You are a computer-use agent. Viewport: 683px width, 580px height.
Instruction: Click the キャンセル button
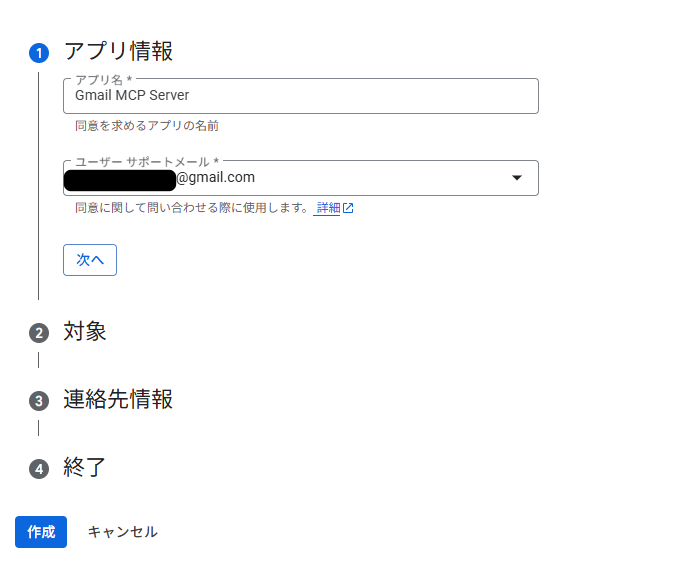(122, 532)
